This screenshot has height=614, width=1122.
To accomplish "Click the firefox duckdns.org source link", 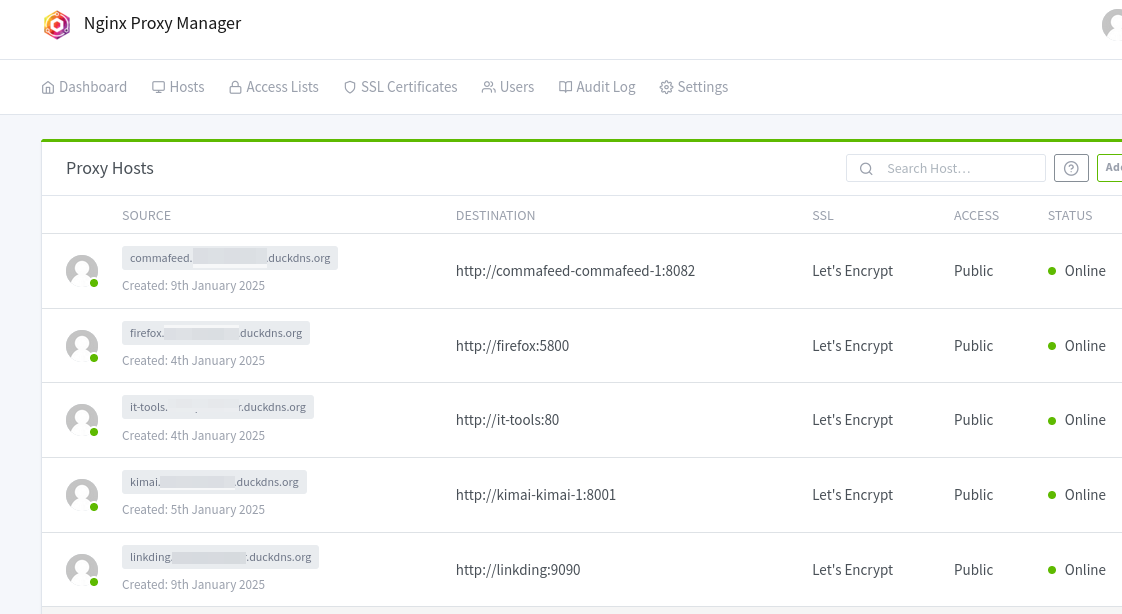I will coord(216,333).
